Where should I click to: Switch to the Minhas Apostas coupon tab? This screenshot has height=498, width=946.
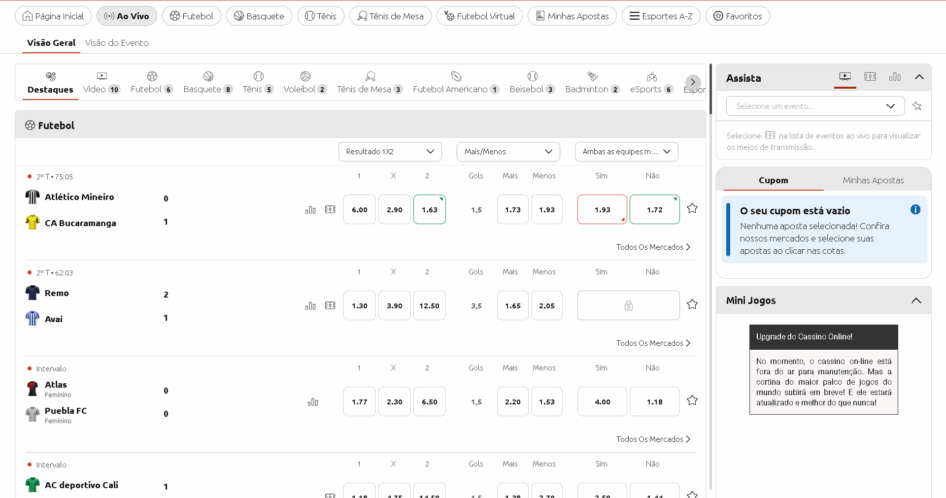pos(873,180)
